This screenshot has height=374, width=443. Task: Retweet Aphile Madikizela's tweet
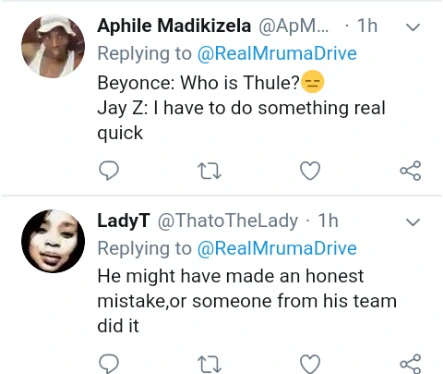click(209, 171)
